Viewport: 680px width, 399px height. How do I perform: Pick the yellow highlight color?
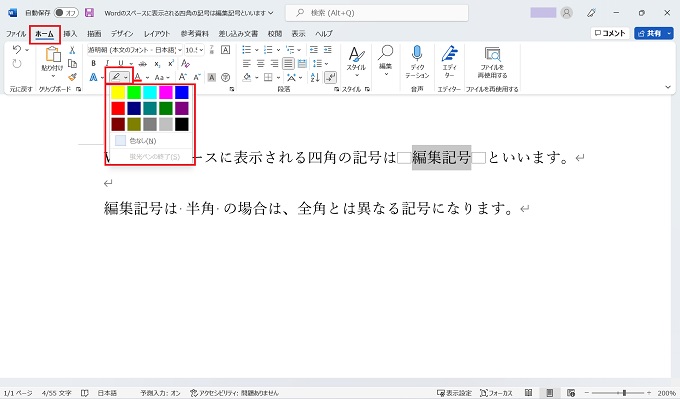click(x=118, y=92)
